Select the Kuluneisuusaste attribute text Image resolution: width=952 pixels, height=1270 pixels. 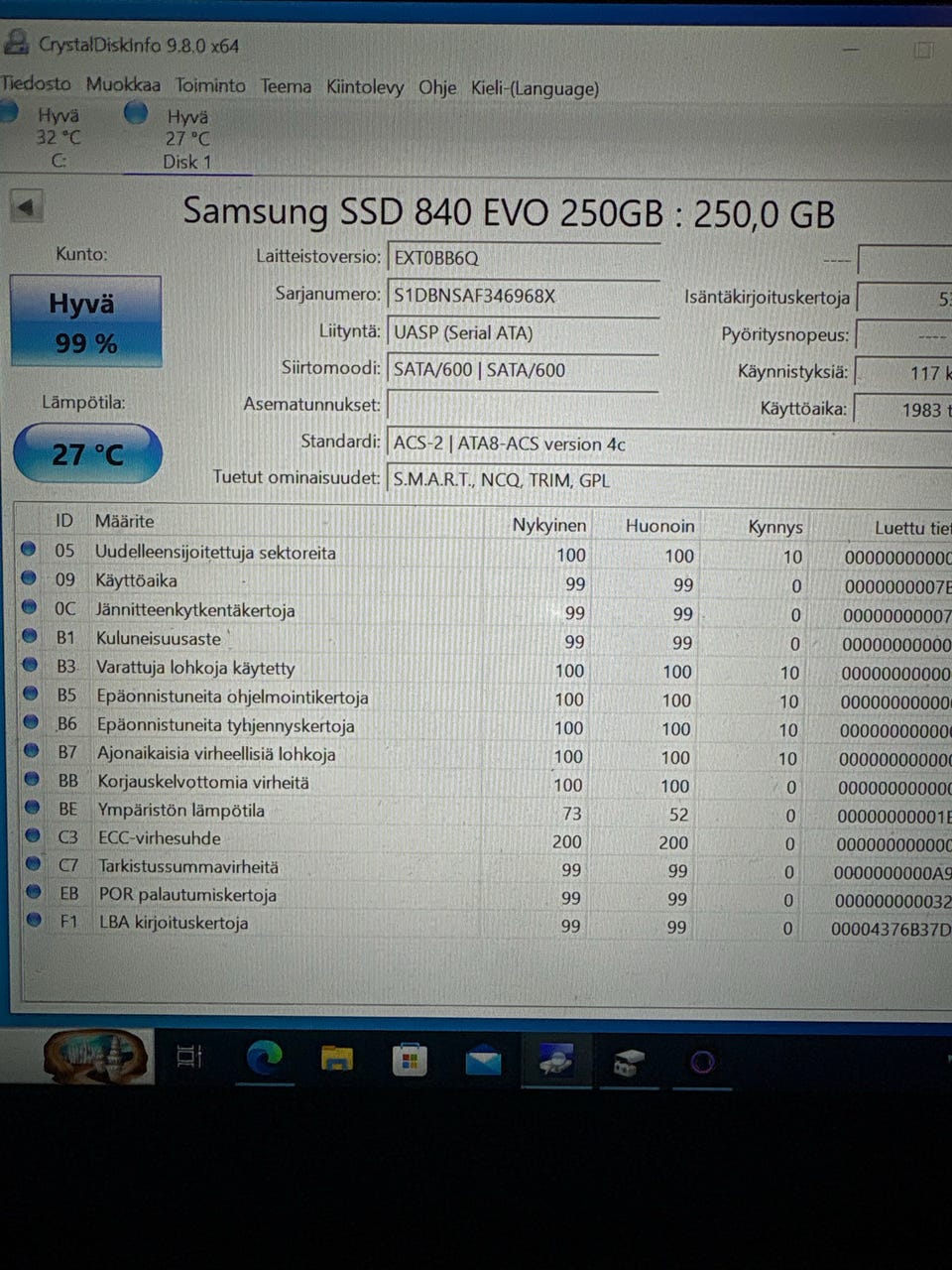pos(159,639)
